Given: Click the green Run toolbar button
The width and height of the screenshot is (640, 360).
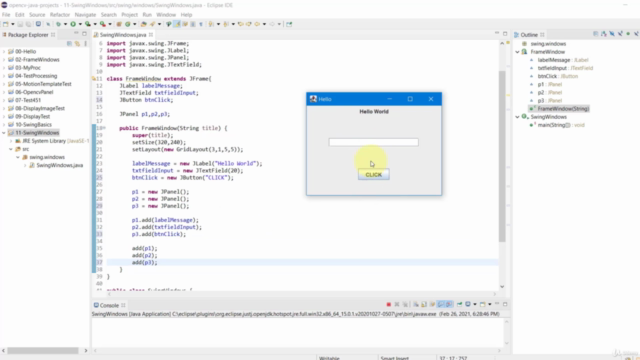Looking at the screenshot, I should point(73,24).
